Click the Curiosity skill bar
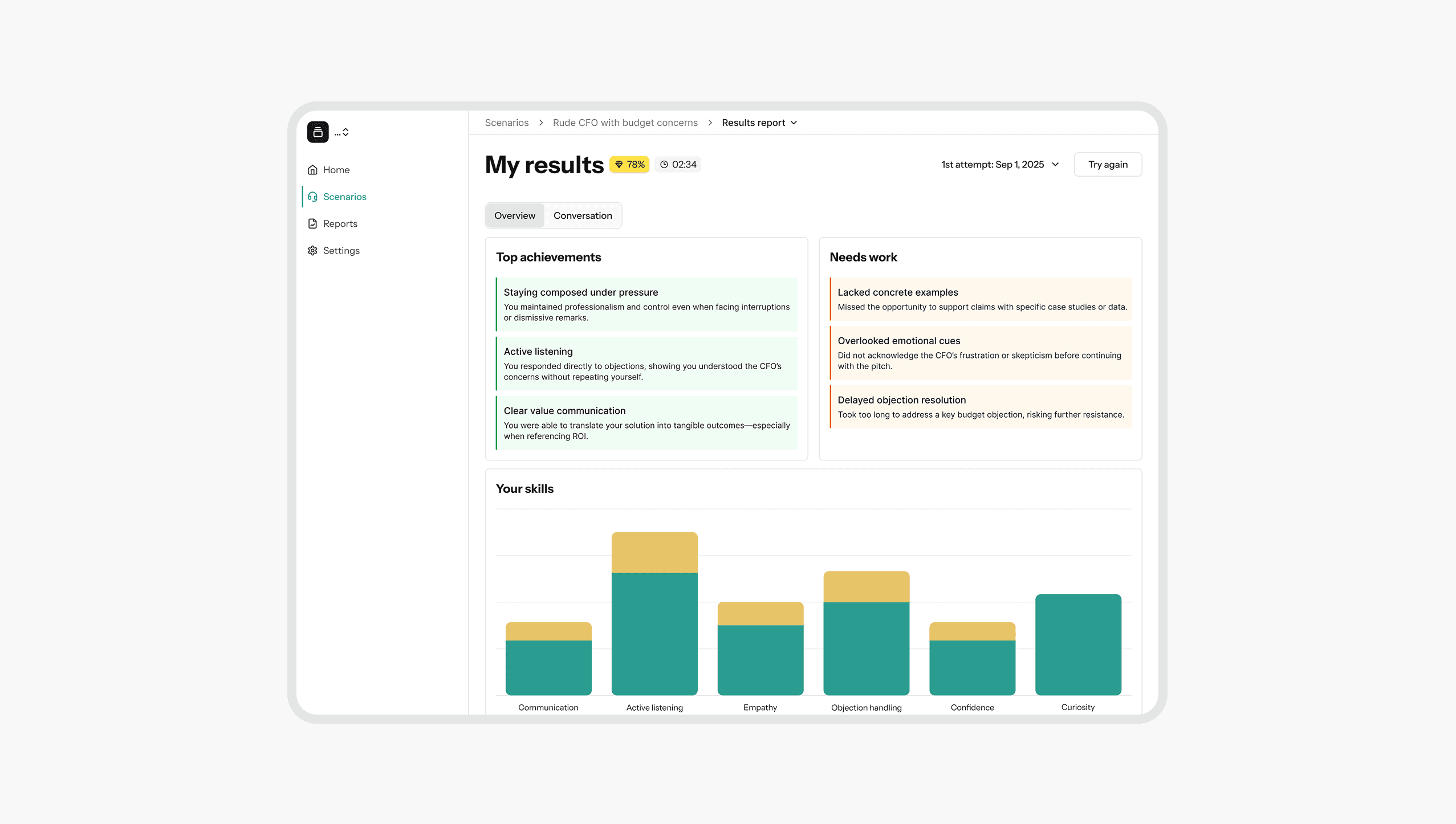The height and width of the screenshot is (824, 1456). pos(1077,644)
